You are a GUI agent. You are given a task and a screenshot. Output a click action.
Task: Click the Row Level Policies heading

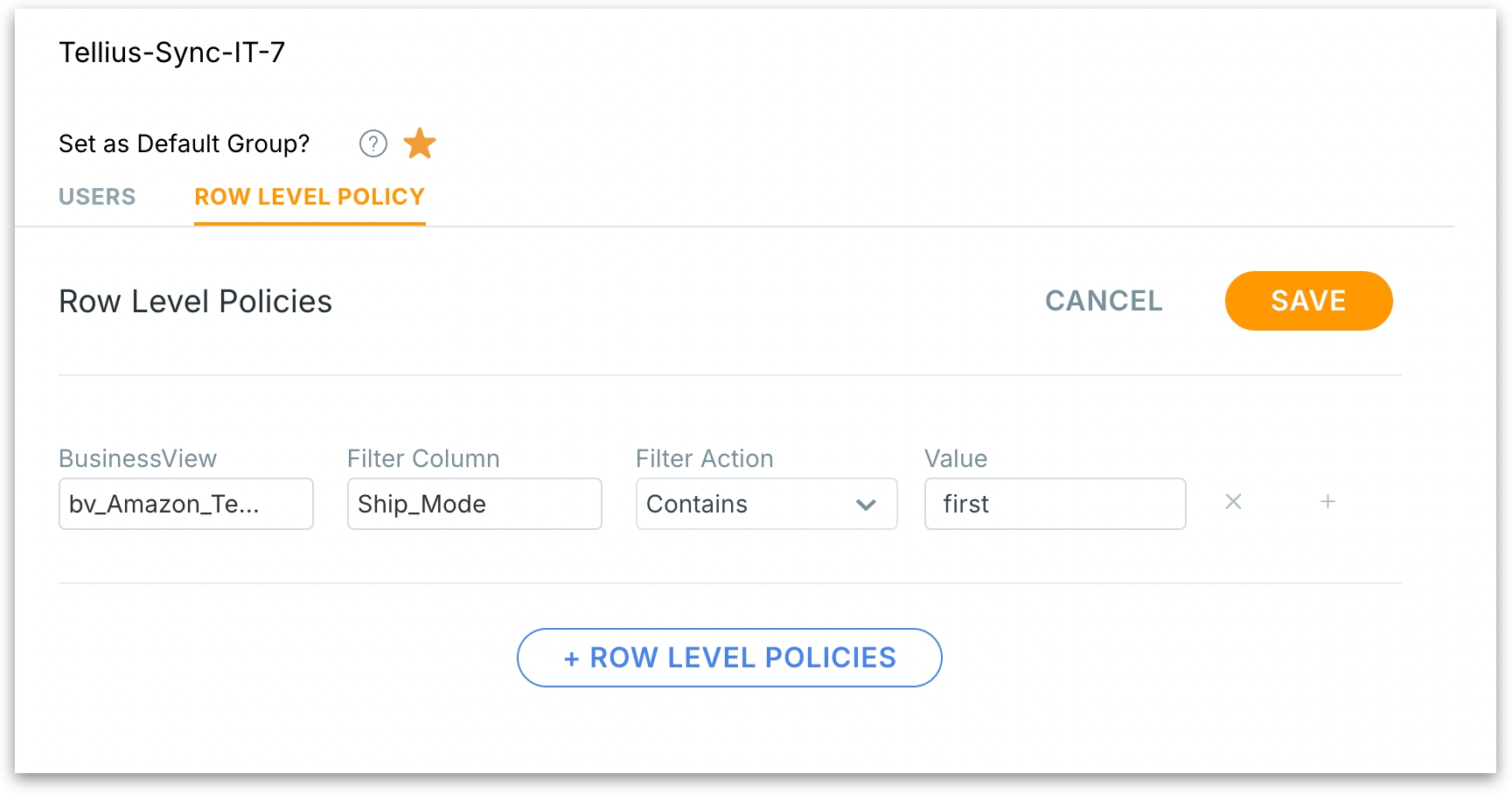pos(196,302)
